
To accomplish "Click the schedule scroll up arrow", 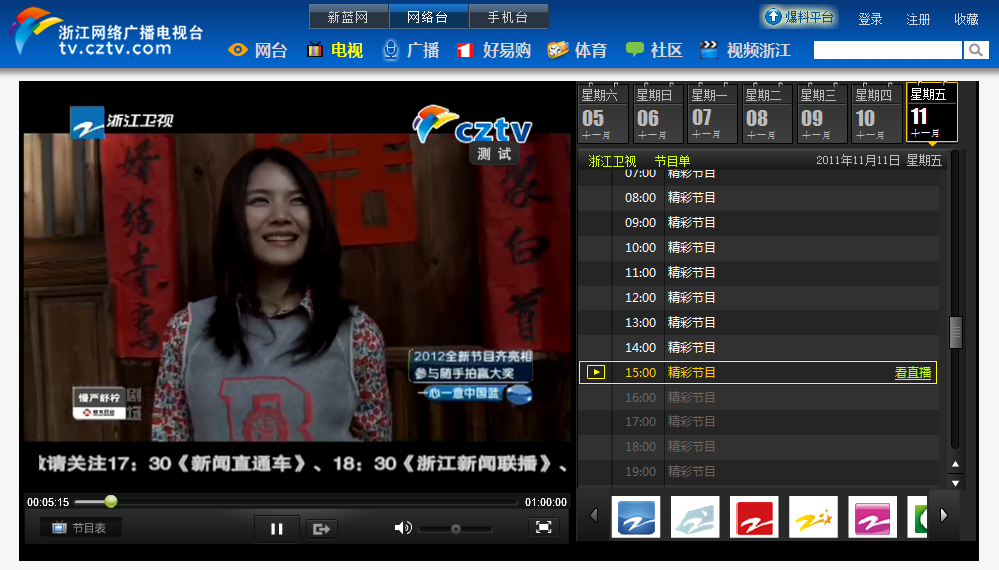I will tap(955, 464).
